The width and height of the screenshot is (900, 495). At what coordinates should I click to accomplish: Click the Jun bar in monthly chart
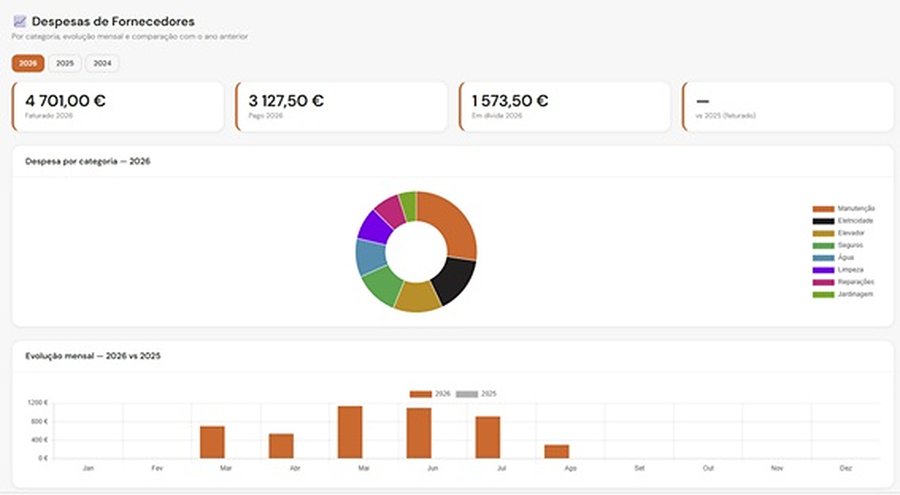[419, 433]
